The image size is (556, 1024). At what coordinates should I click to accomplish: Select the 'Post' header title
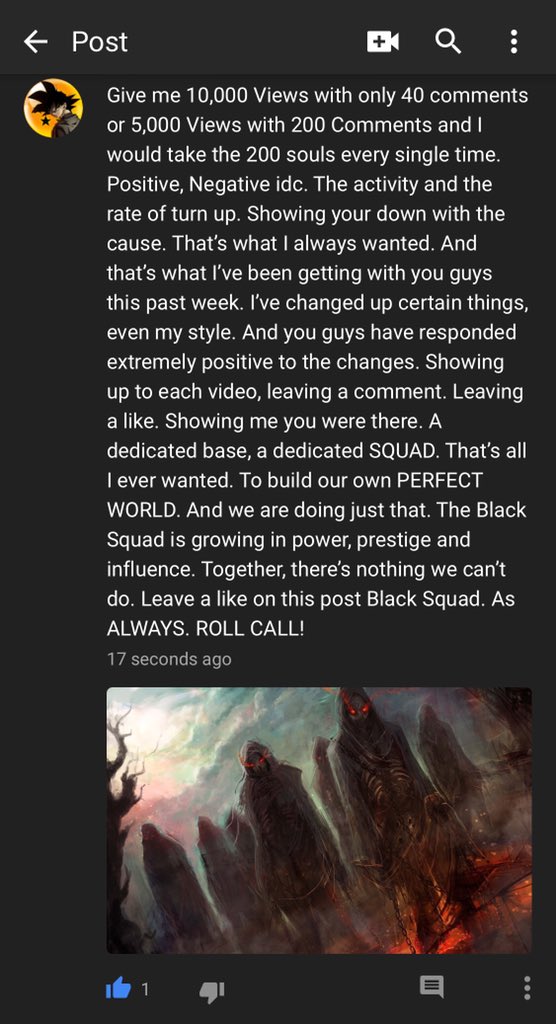99,42
